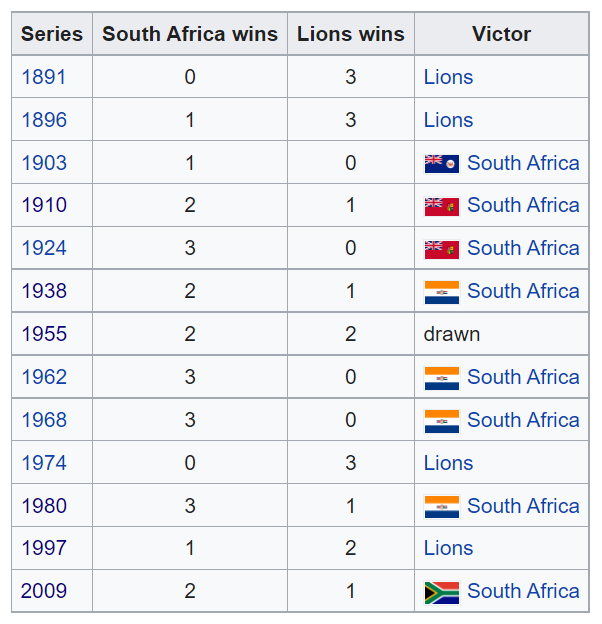
Task: Open the 1974 series link
Action: (44, 463)
